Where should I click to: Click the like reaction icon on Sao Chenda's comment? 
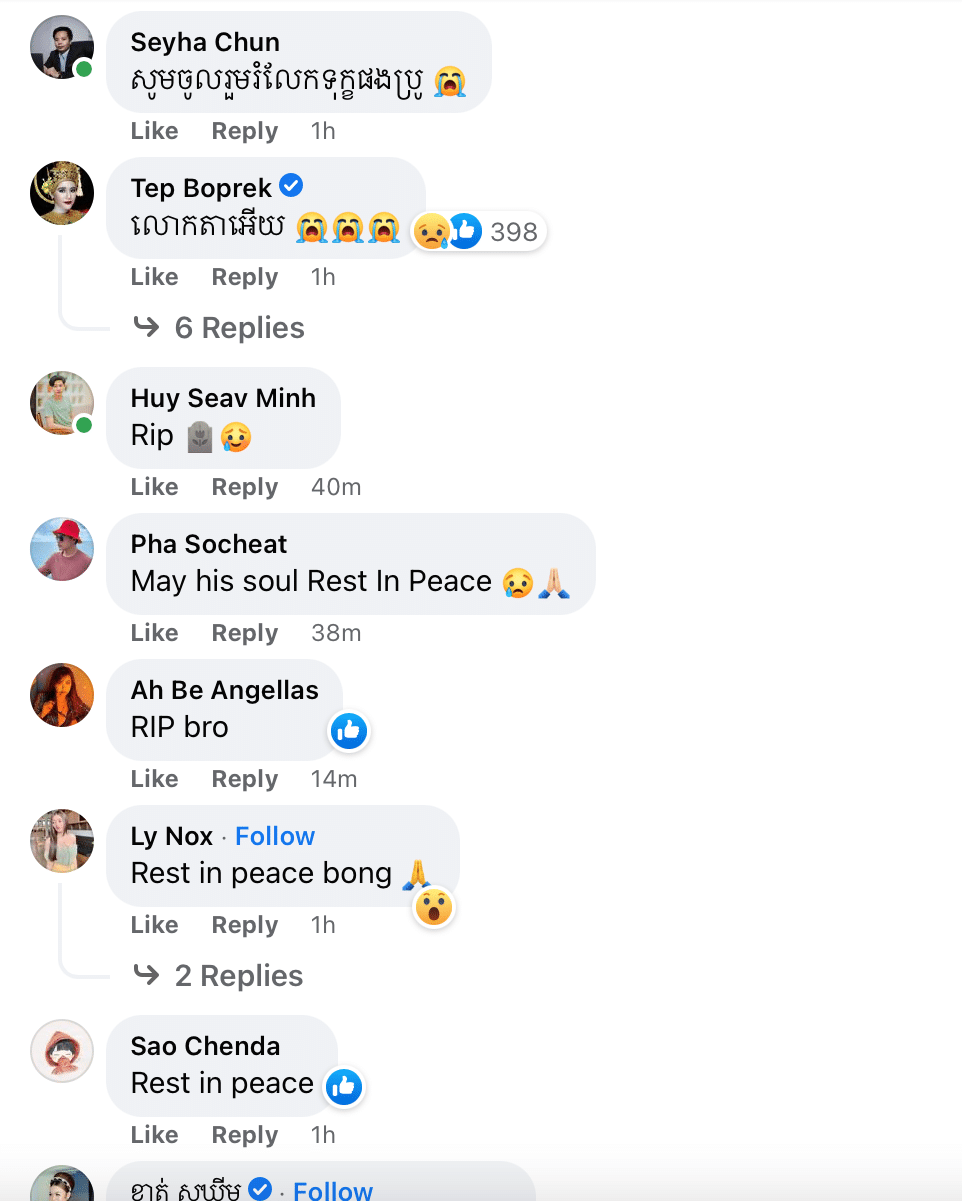[x=343, y=1087]
